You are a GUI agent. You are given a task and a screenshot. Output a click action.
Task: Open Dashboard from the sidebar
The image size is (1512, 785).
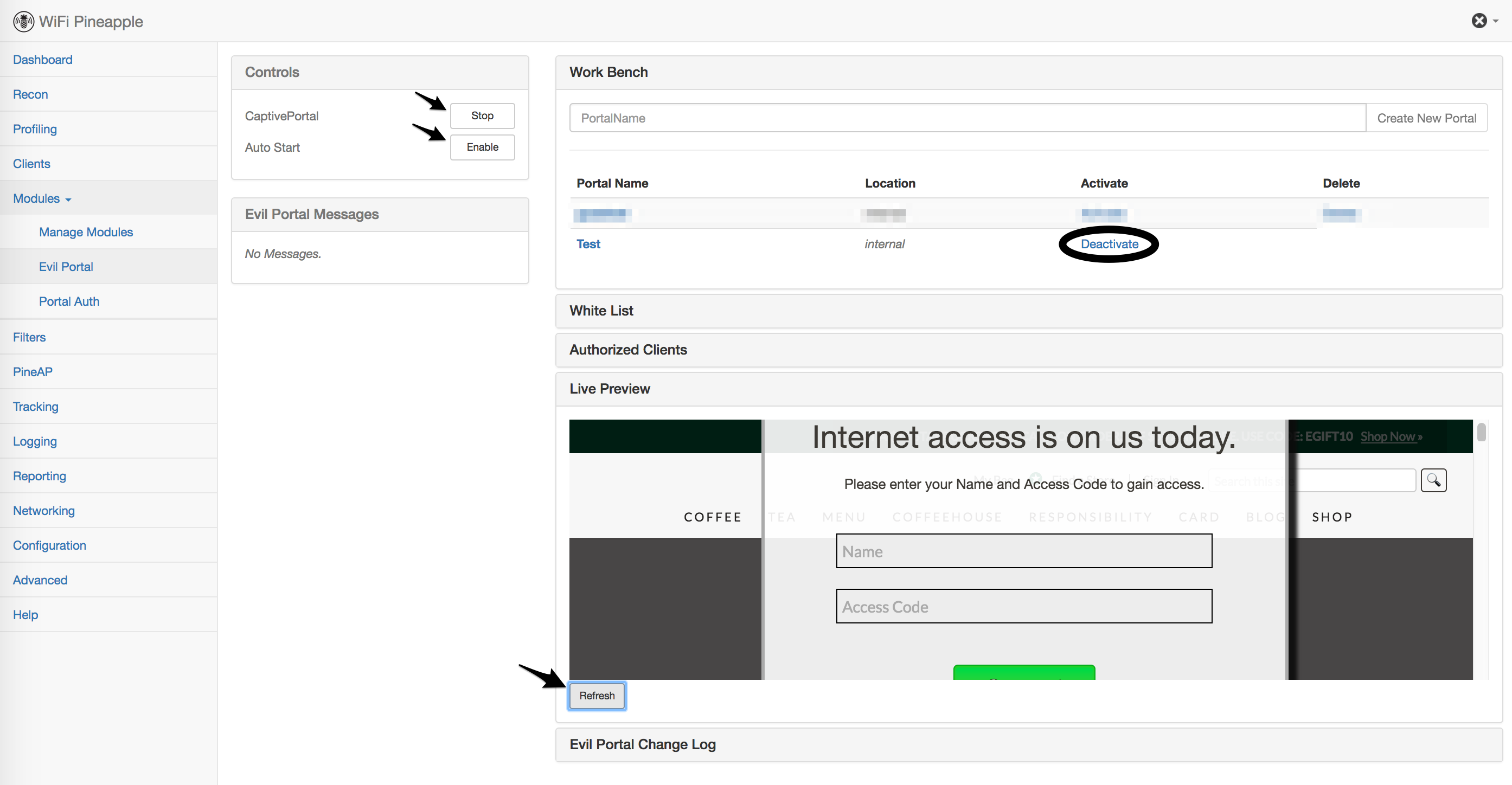43,59
